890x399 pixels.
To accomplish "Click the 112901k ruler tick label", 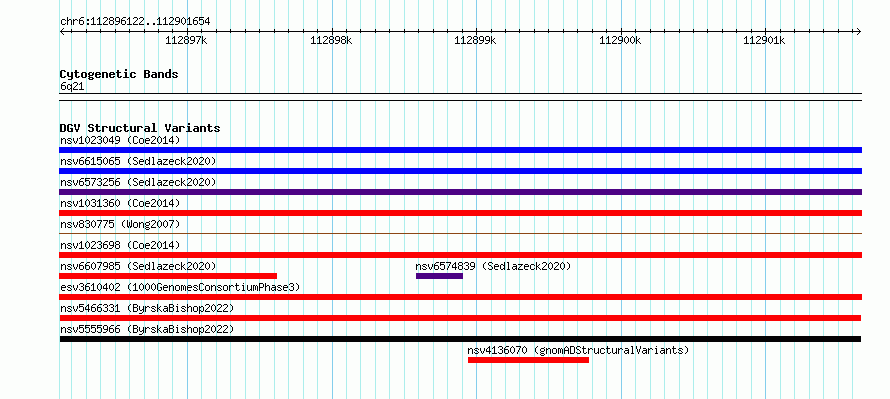I will tap(765, 40).
